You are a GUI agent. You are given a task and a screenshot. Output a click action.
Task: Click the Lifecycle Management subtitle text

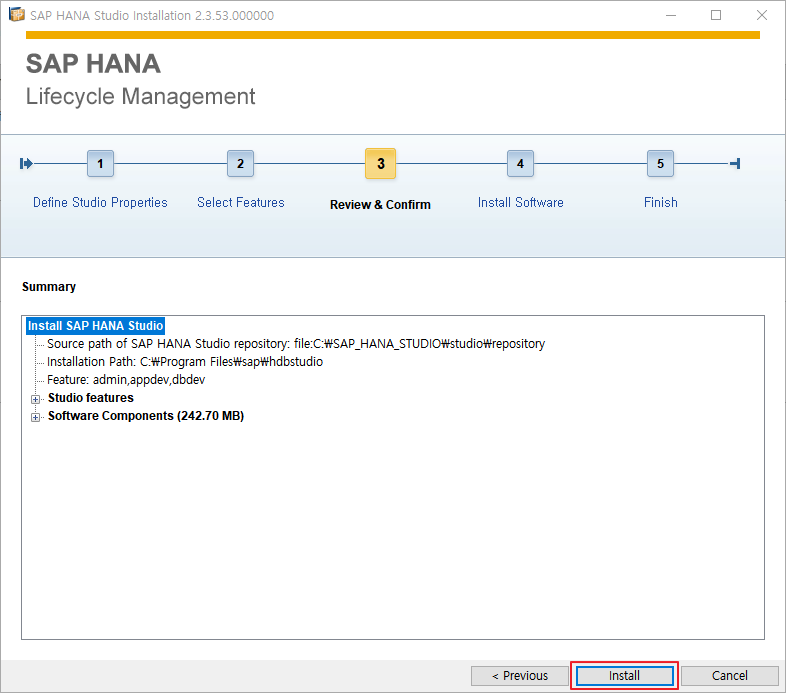(x=140, y=96)
